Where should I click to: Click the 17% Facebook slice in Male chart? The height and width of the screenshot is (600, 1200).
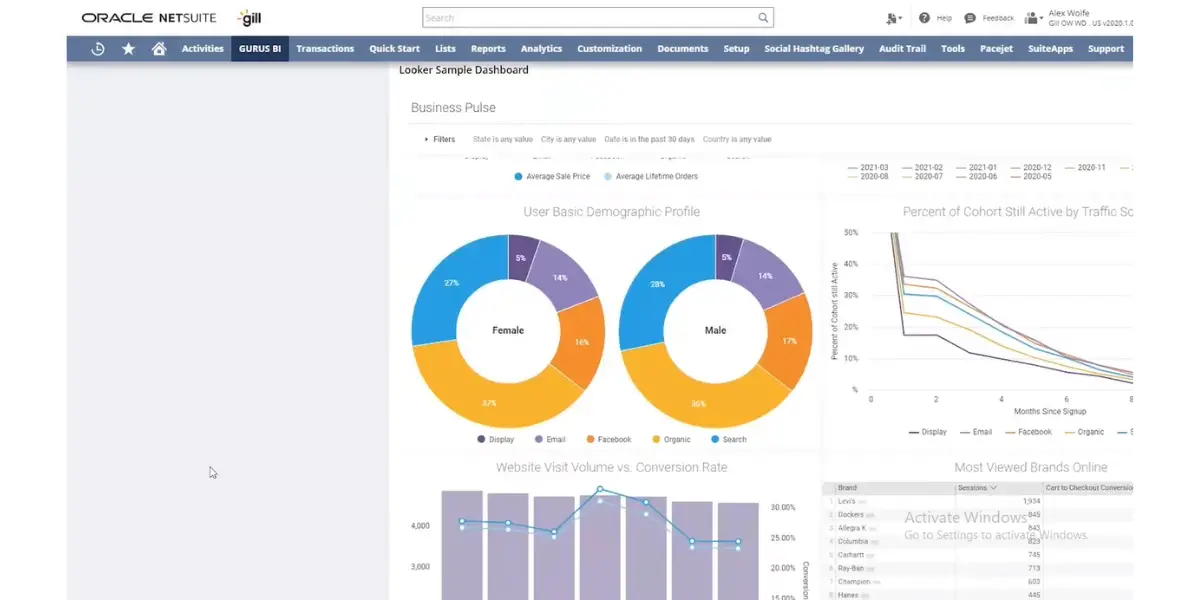(790, 341)
